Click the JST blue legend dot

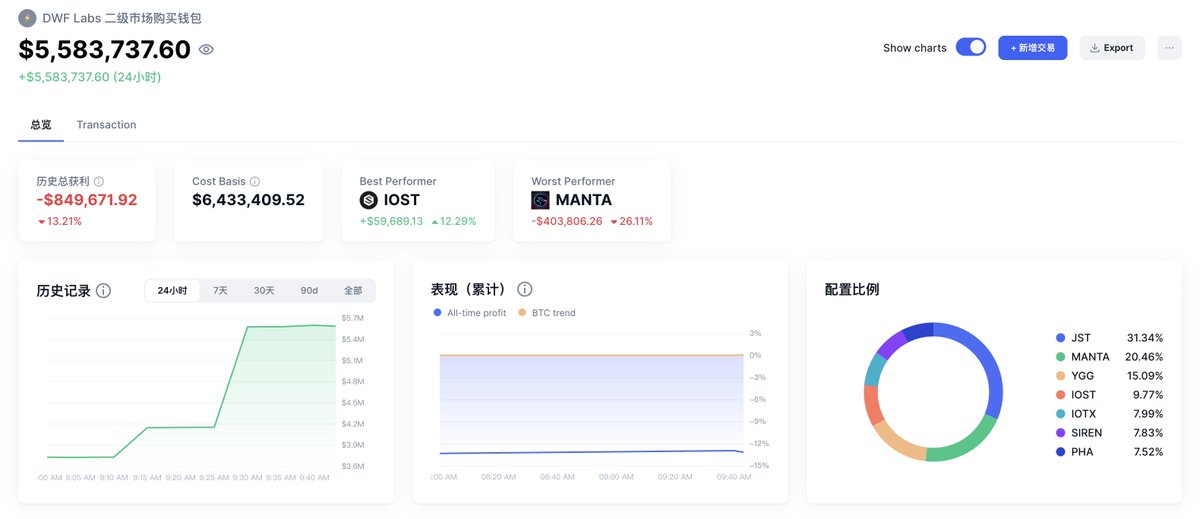click(1060, 338)
